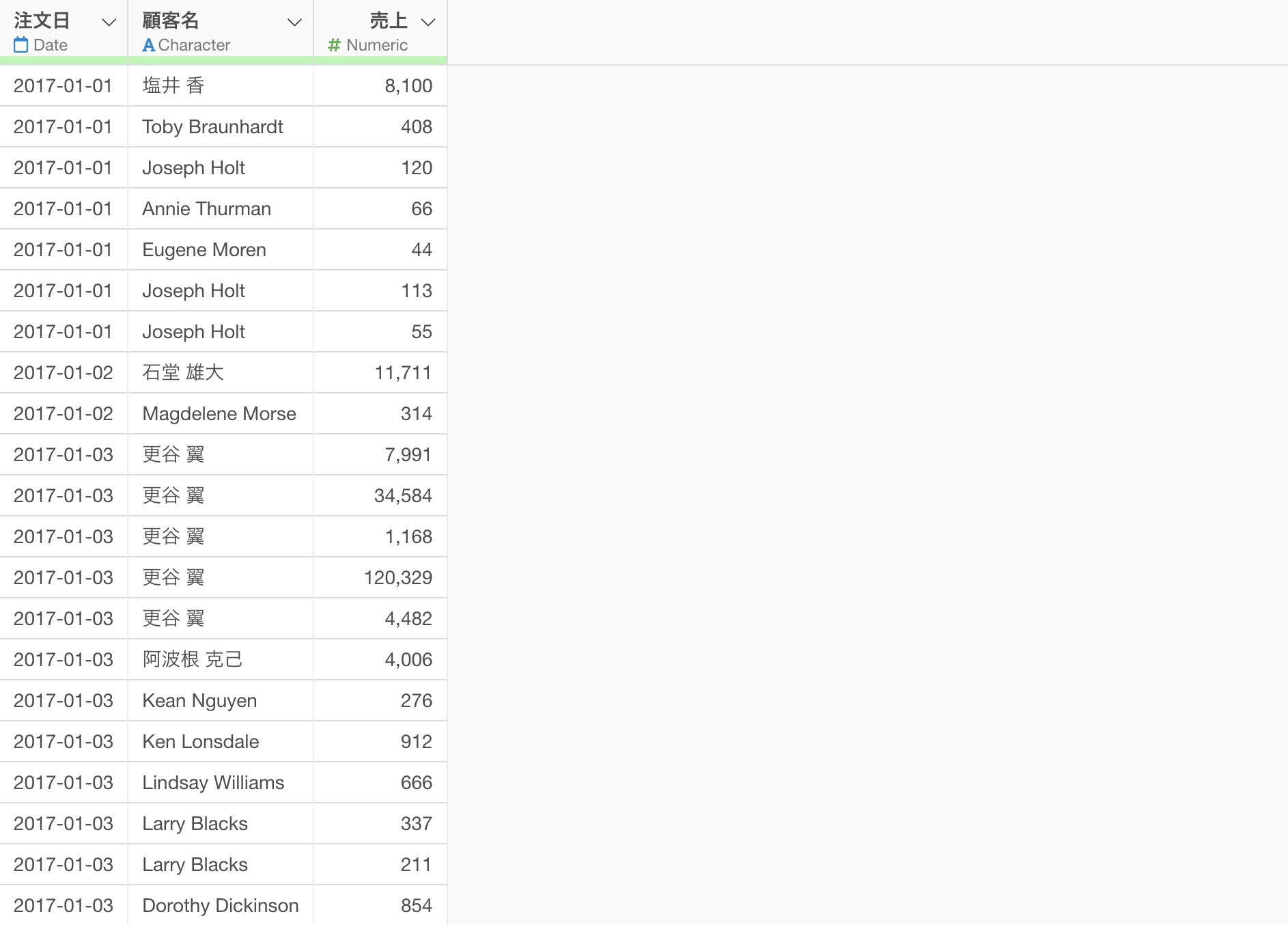1288x925 pixels.
Task: Select the Toby Braunhardt cell
Action: tap(221, 126)
